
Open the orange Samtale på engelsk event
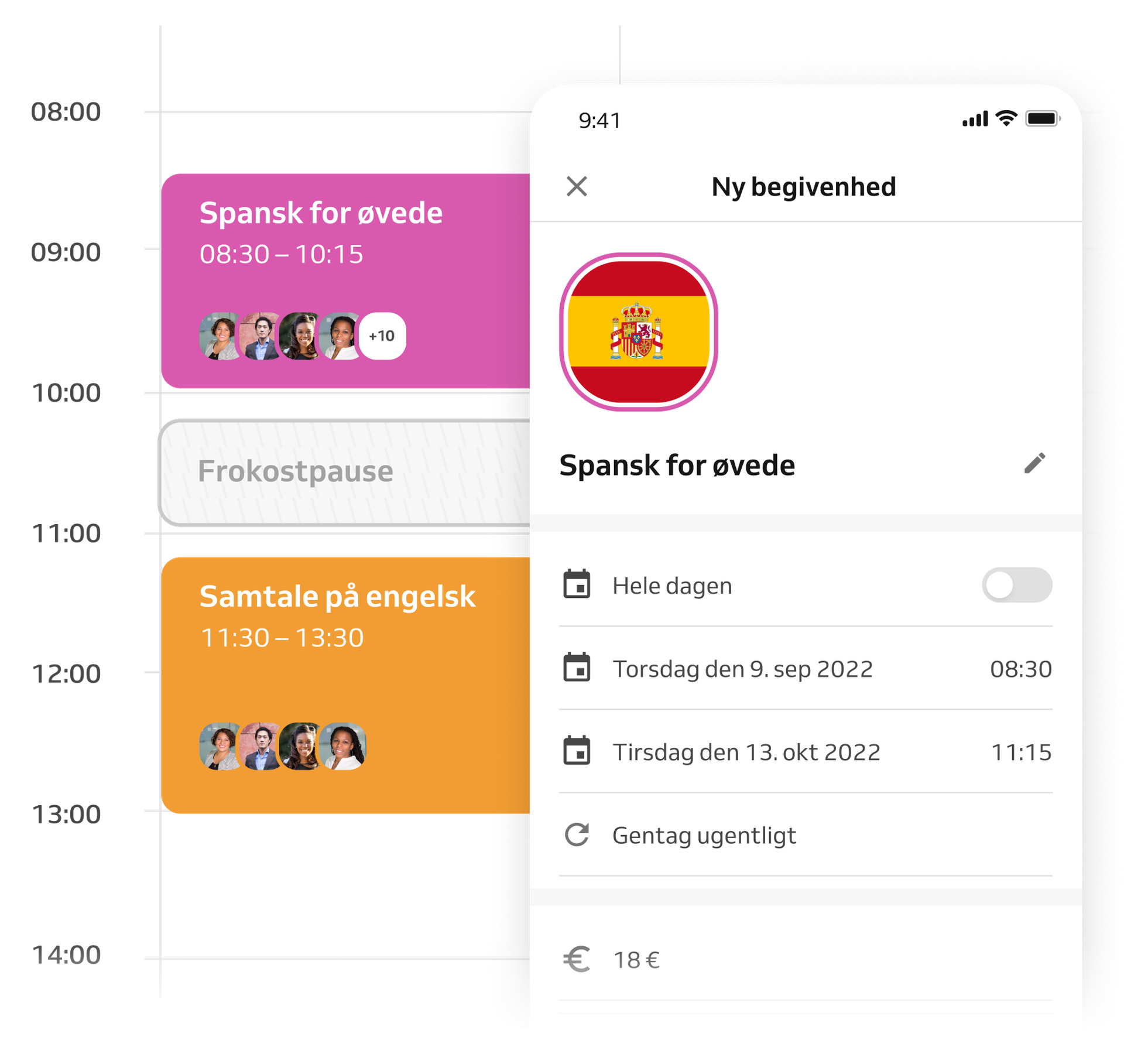click(x=345, y=685)
